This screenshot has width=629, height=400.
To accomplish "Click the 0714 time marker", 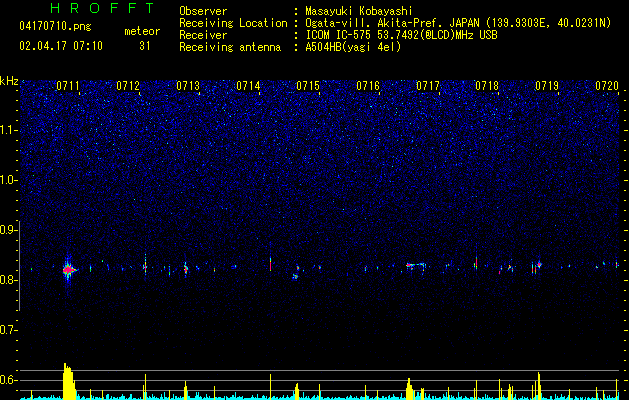I will (248, 85).
